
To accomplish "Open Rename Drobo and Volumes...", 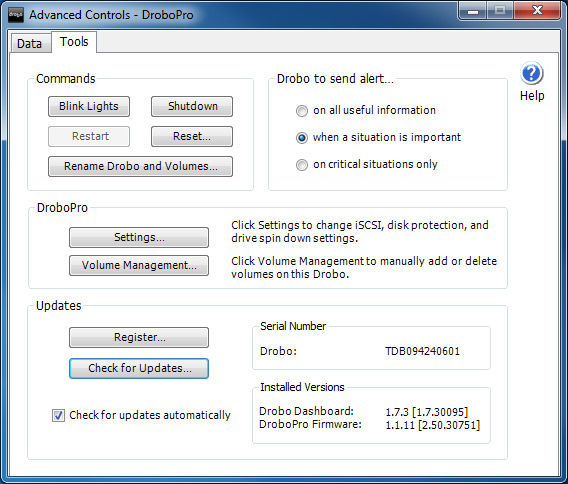I will coord(141,166).
